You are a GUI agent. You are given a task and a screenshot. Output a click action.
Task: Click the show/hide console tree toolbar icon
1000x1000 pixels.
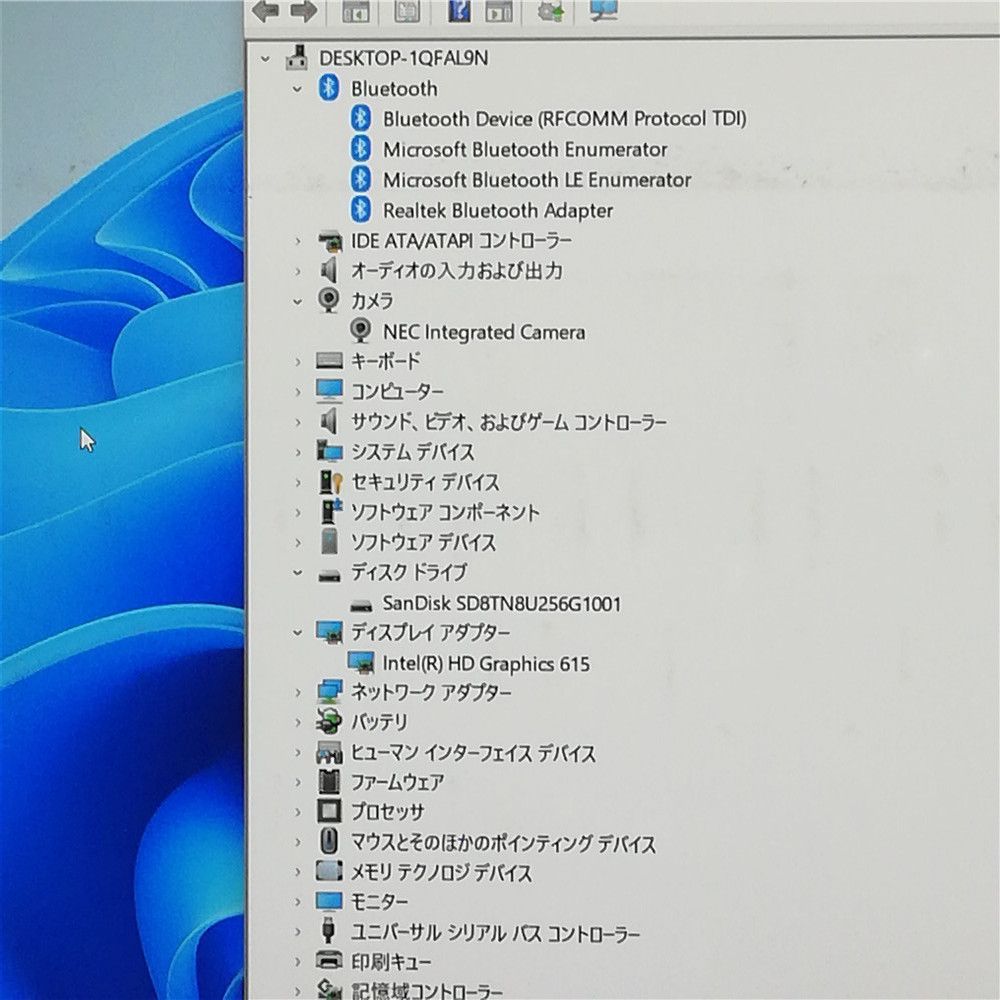356,11
